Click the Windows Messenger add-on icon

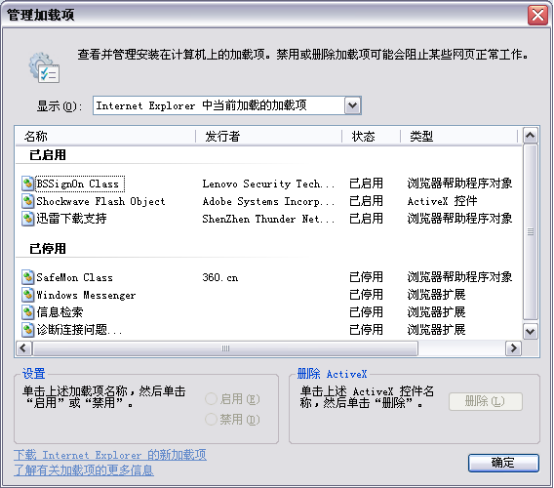point(28,295)
